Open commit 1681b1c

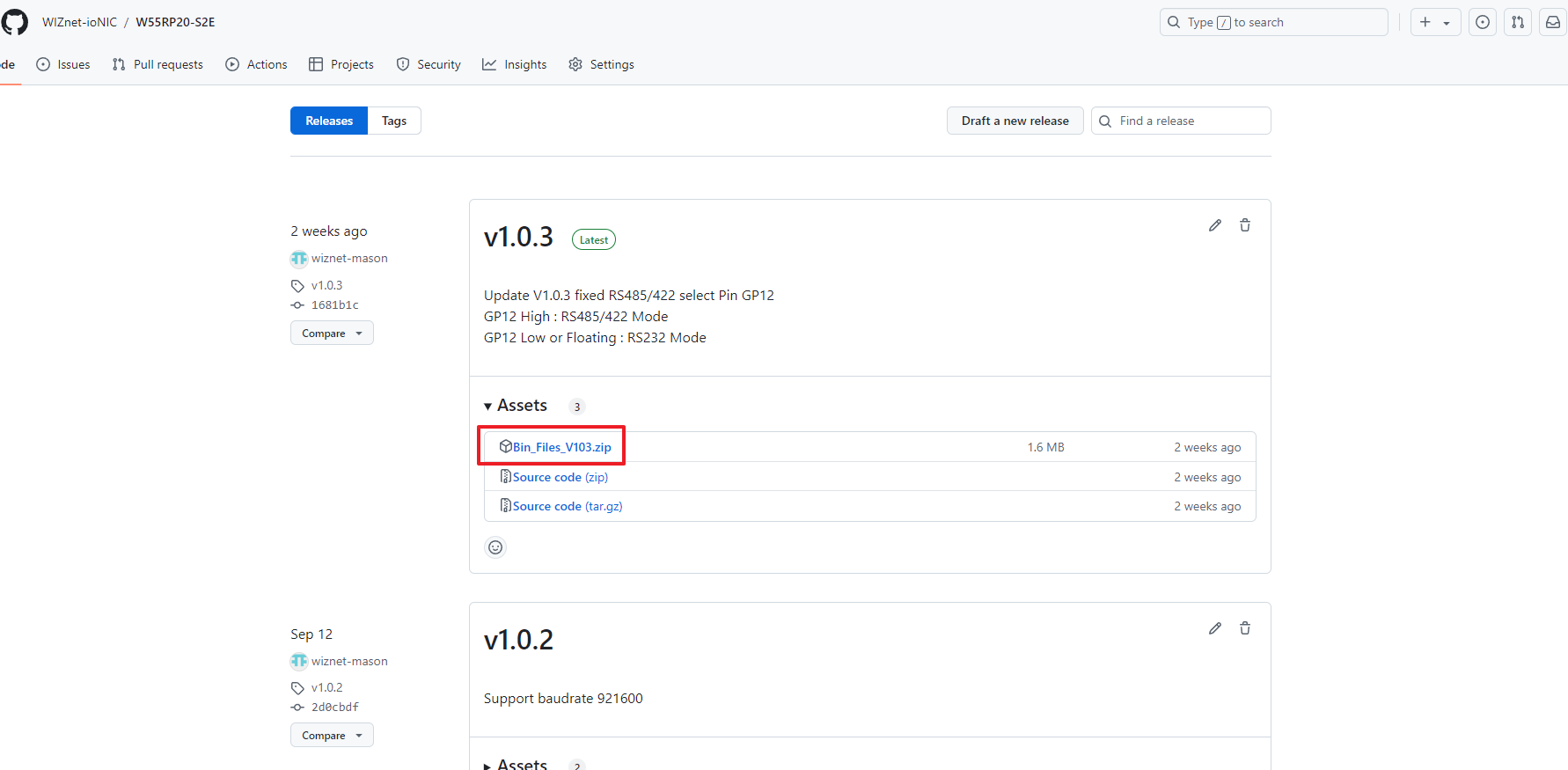coord(334,304)
